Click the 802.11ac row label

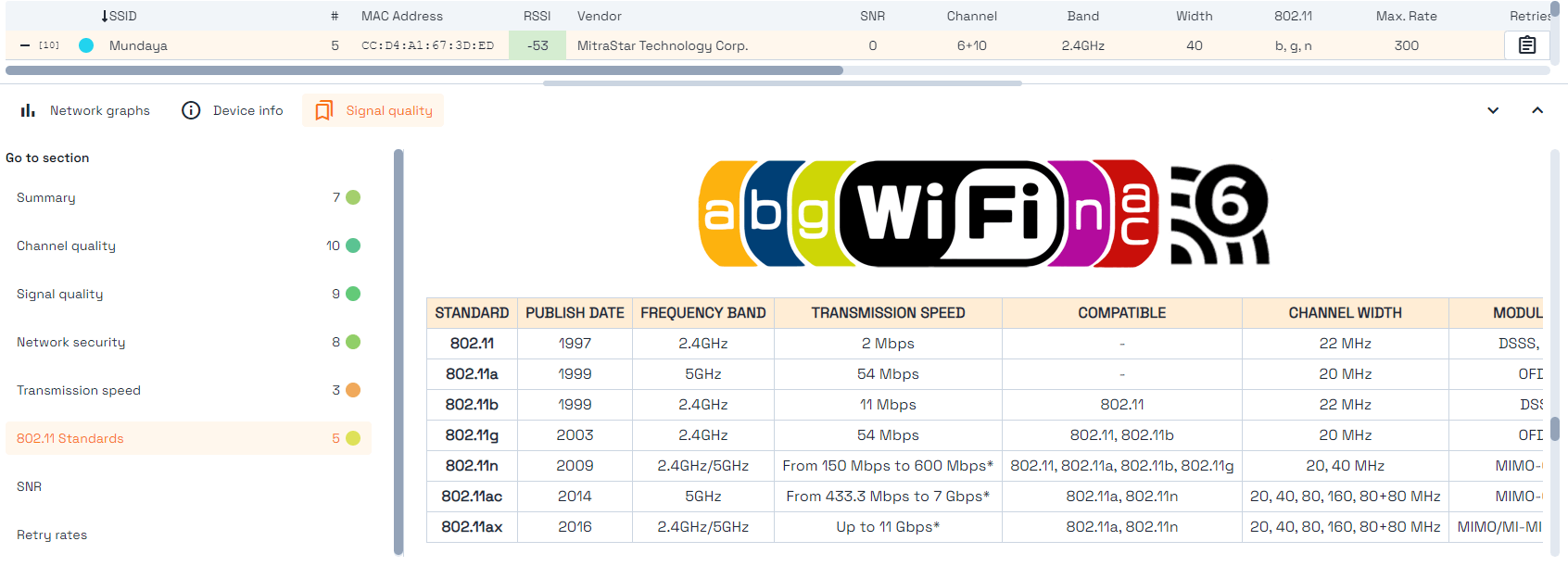pyautogui.click(x=472, y=496)
